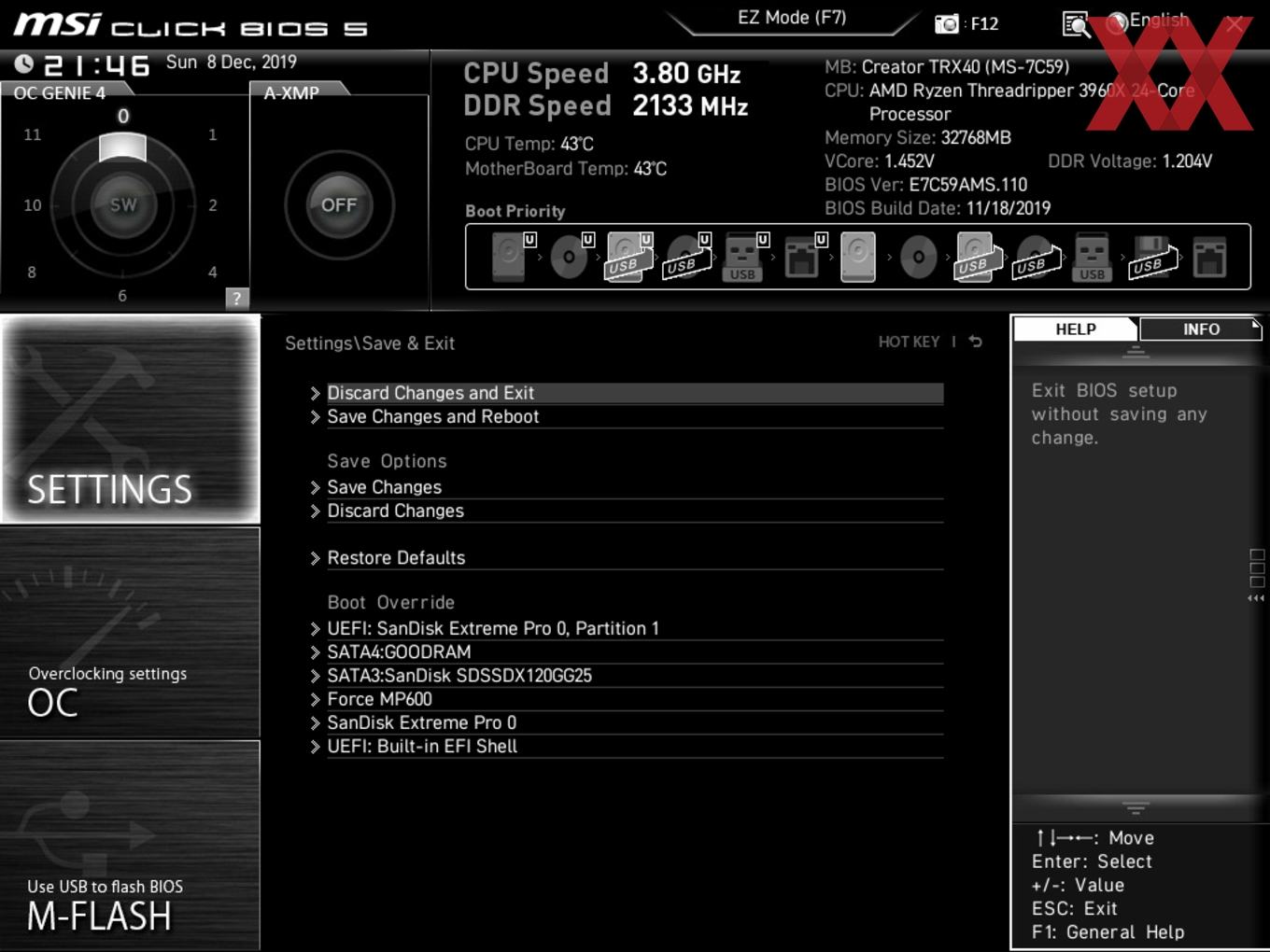Click the DDR Speed 2133 MHz value
1270x952 pixels.
click(690, 105)
